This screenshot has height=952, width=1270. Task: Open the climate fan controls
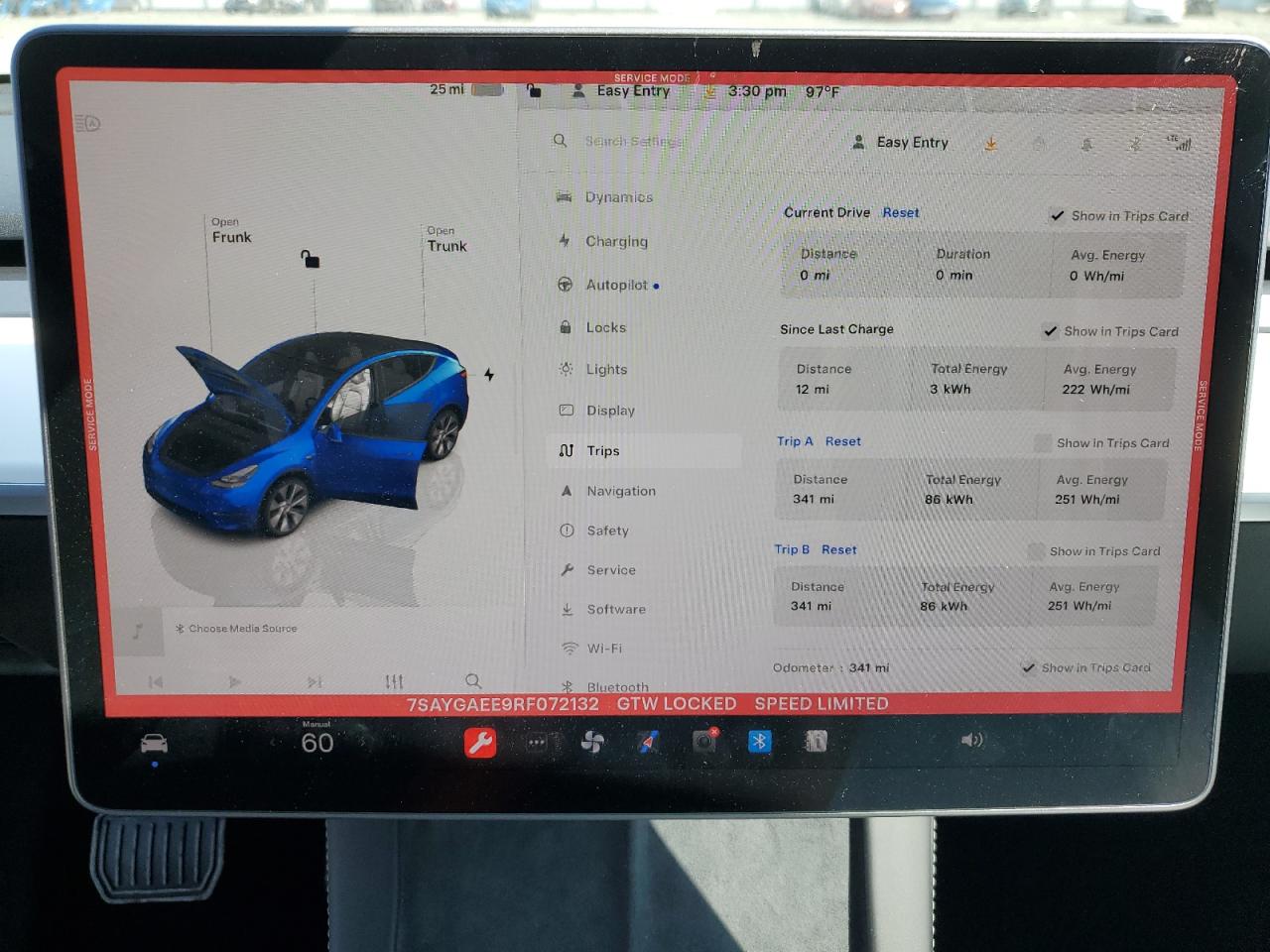592,742
